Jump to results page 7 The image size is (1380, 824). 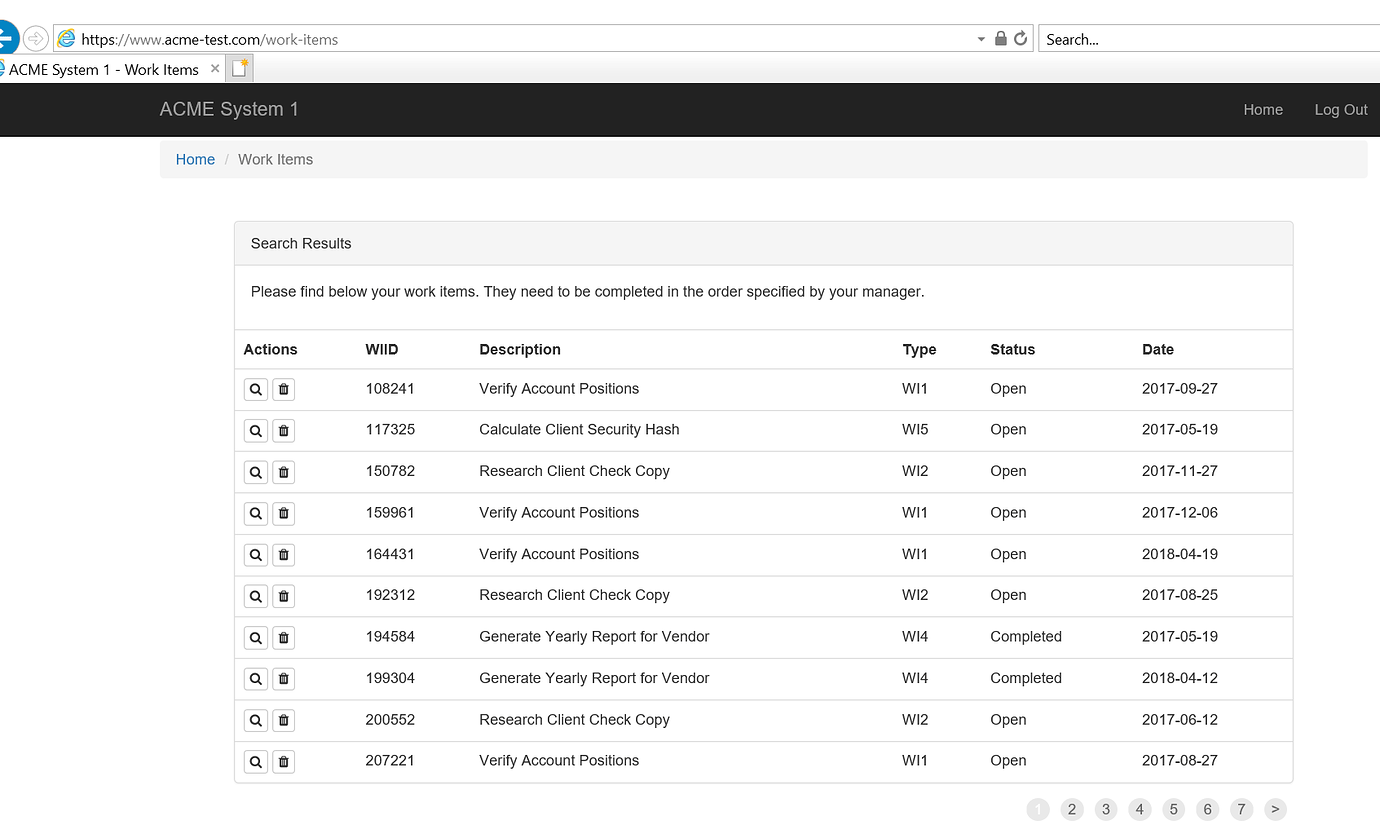1241,809
